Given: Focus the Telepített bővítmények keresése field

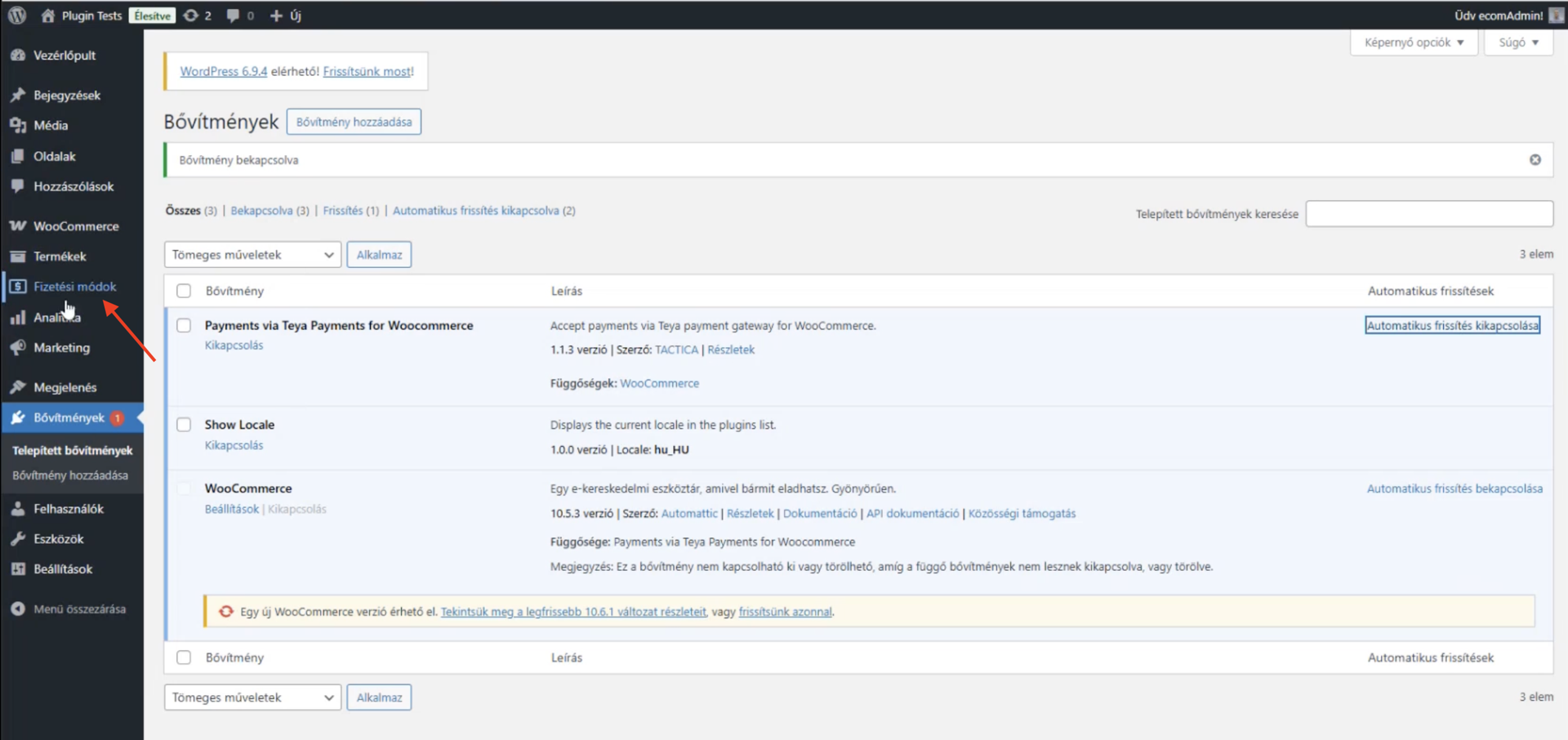Looking at the screenshot, I should point(1429,214).
